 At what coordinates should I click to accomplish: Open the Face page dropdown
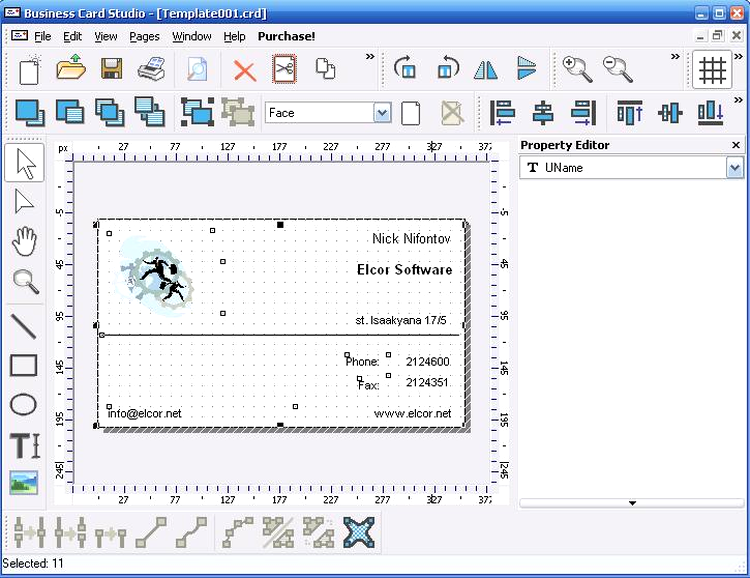382,113
